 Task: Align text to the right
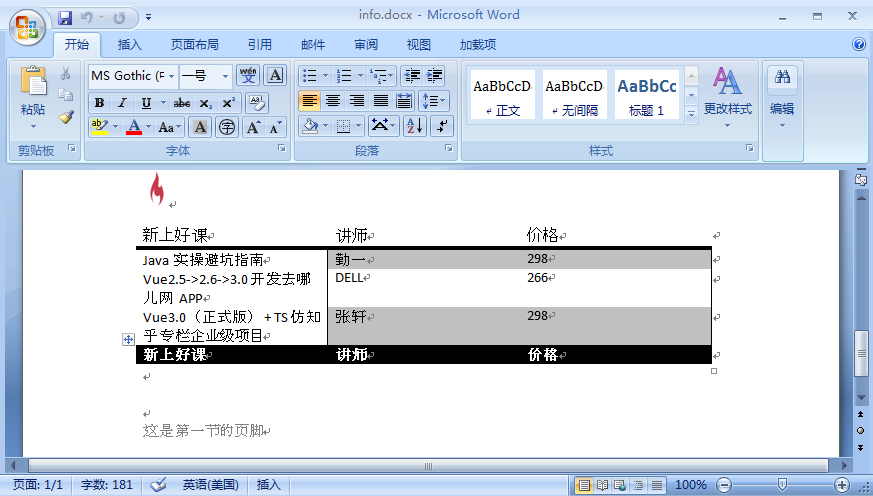pos(357,101)
